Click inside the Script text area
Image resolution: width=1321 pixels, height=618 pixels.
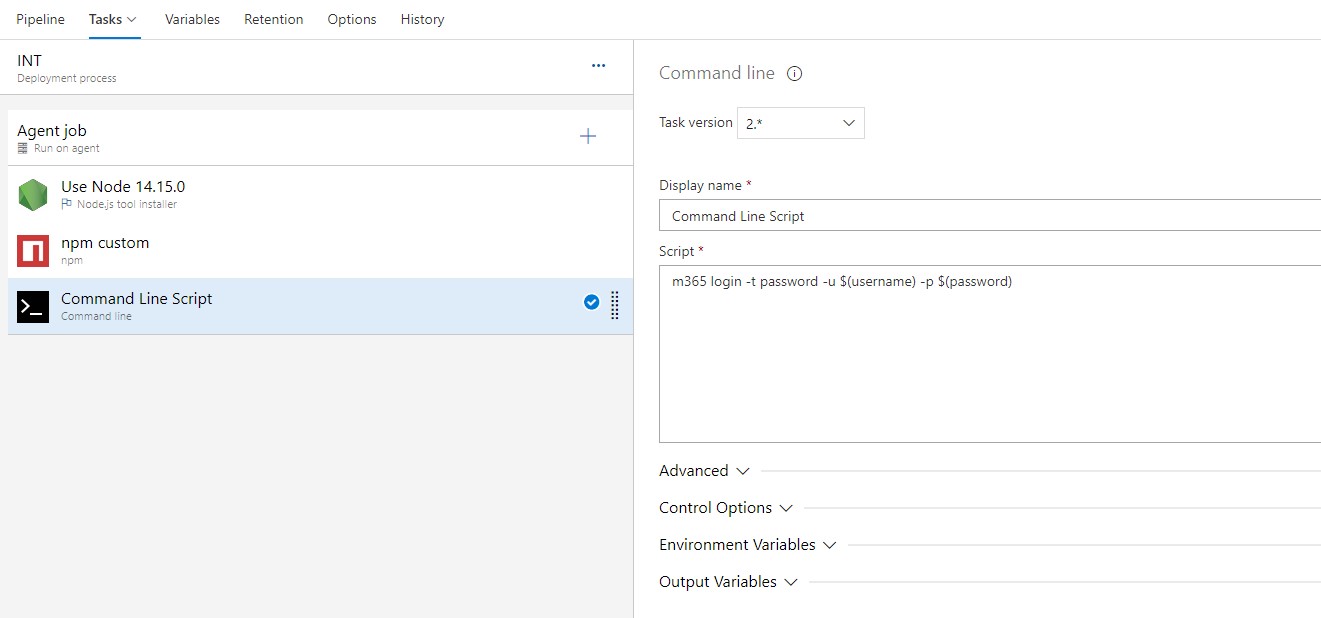990,360
